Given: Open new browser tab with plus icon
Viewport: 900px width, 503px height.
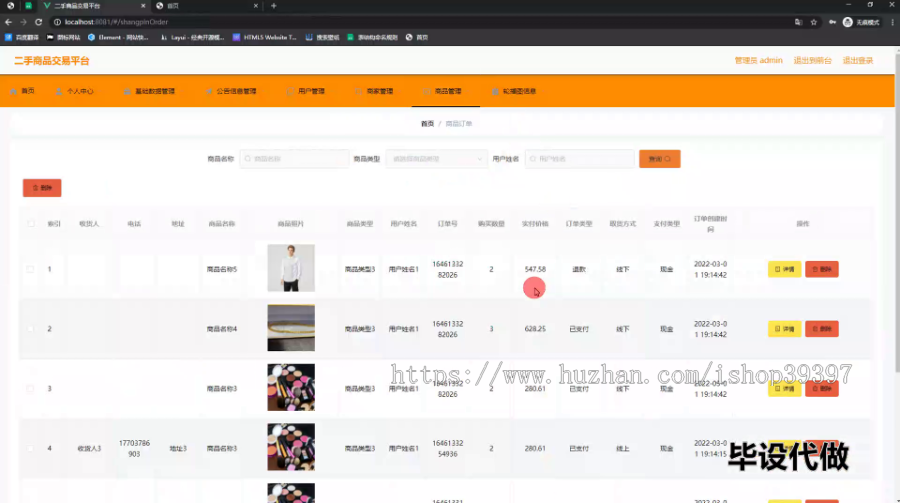Looking at the screenshot, I should point(274,6).
